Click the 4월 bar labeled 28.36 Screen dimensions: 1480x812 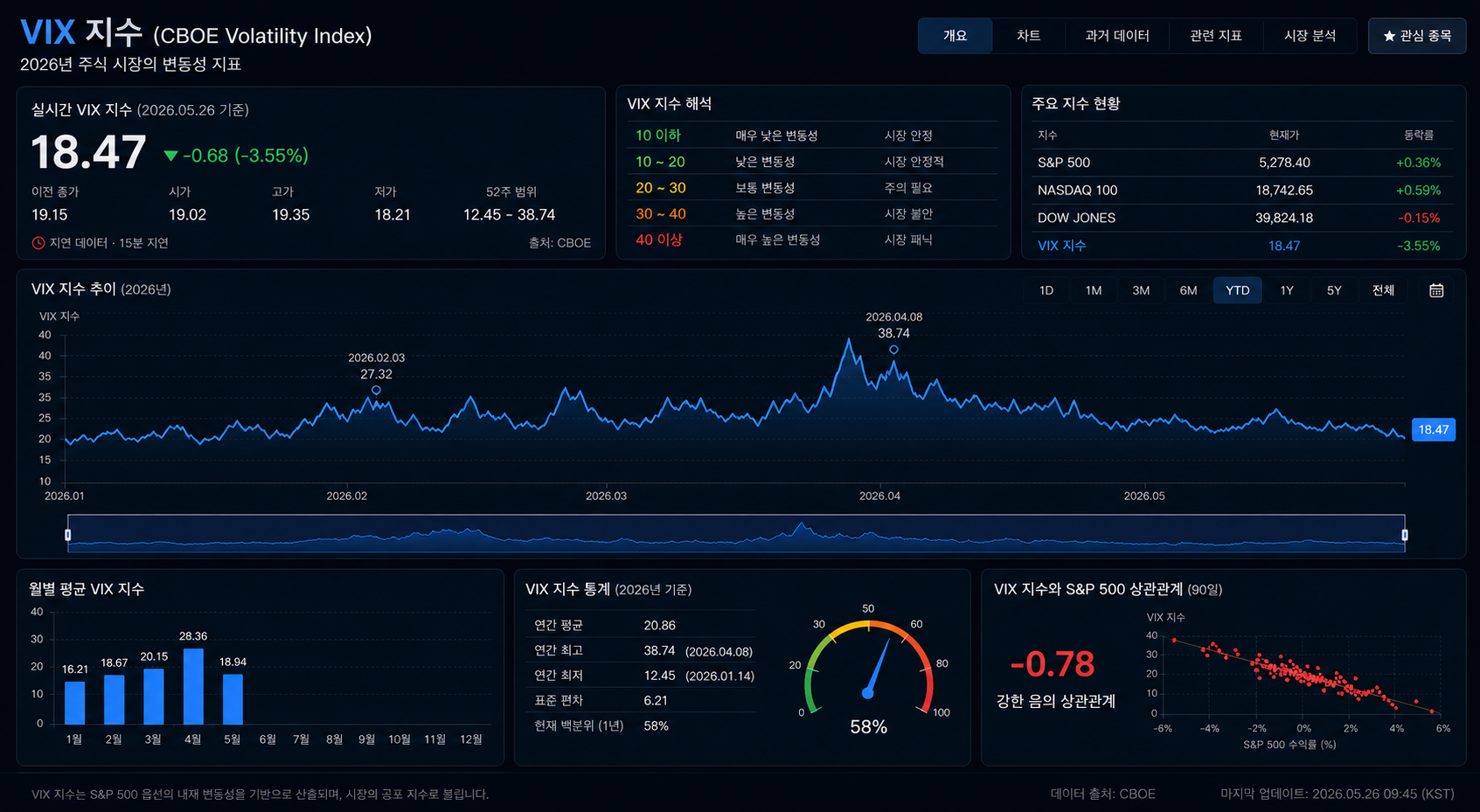pos(193,686)
